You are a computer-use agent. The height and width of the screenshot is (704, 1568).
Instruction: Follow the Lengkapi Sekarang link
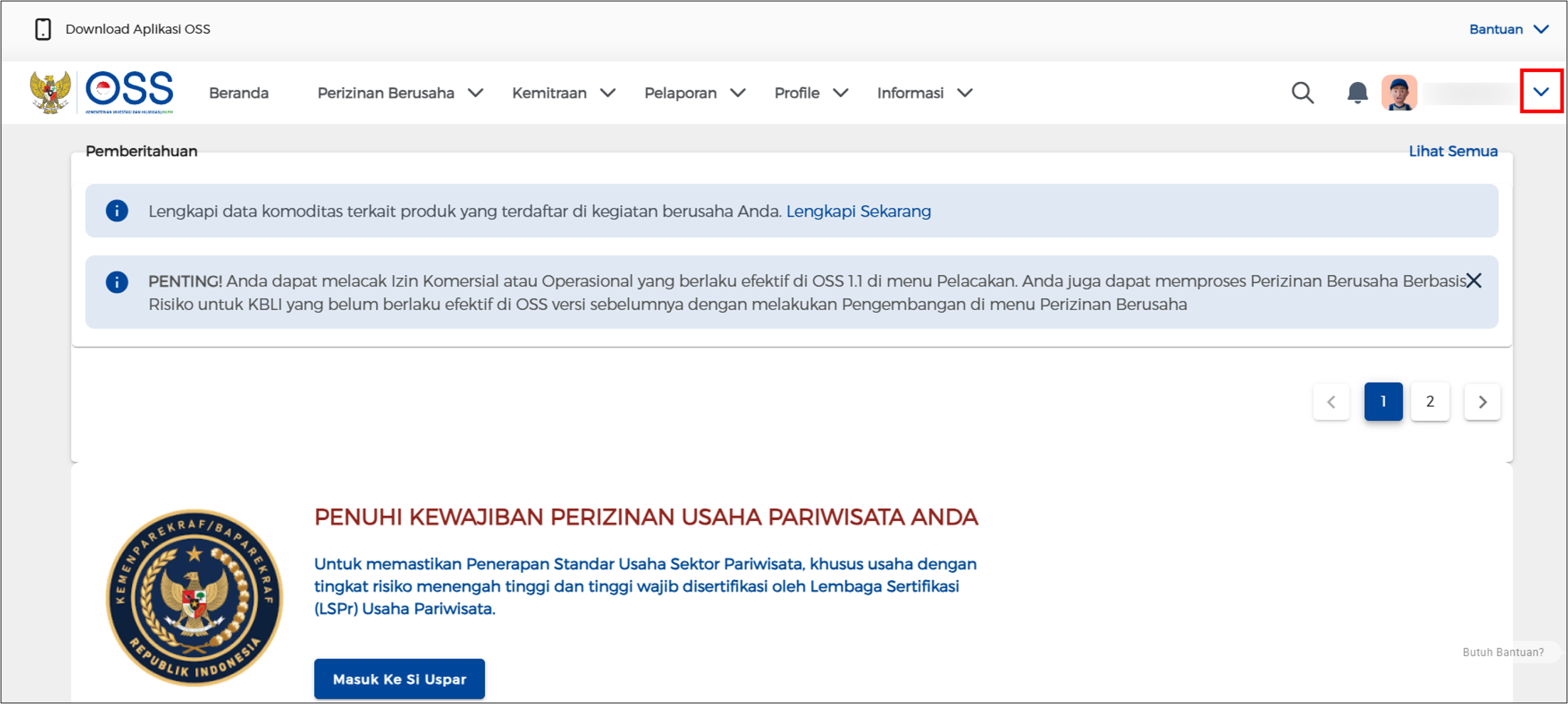(x=858, y=211)
